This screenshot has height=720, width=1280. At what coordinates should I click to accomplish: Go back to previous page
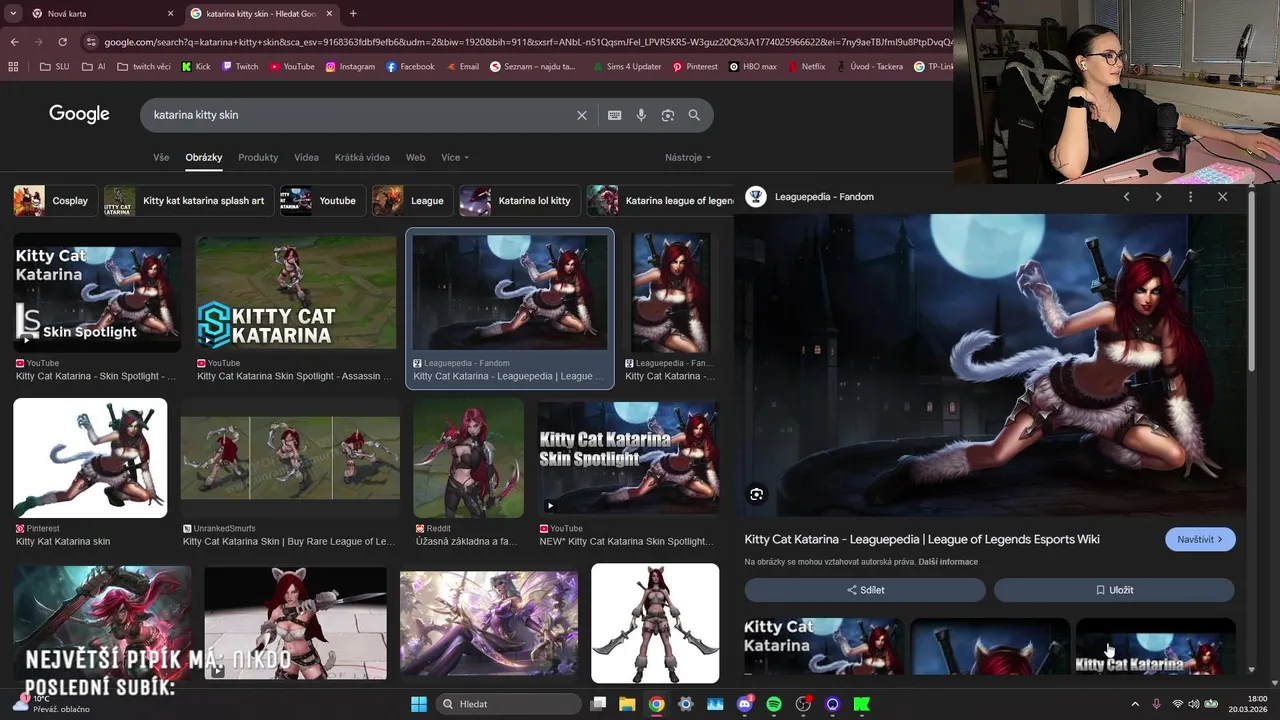pyautogui.click(x=14, y=42)
